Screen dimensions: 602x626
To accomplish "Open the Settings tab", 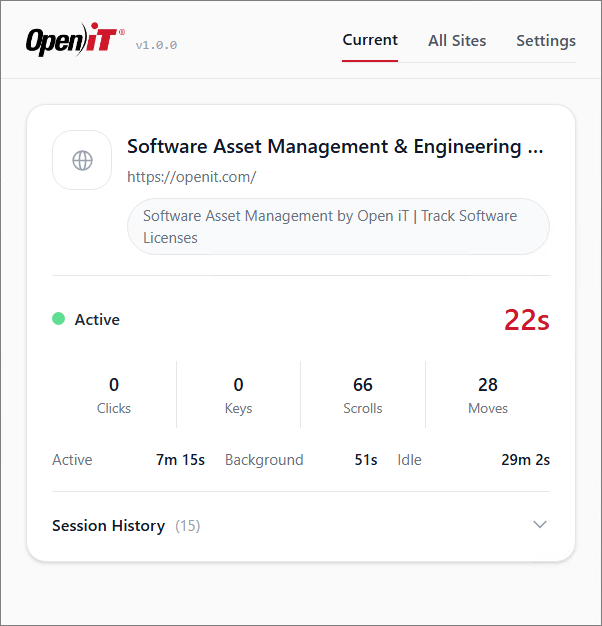I will (x=546, y=41).
